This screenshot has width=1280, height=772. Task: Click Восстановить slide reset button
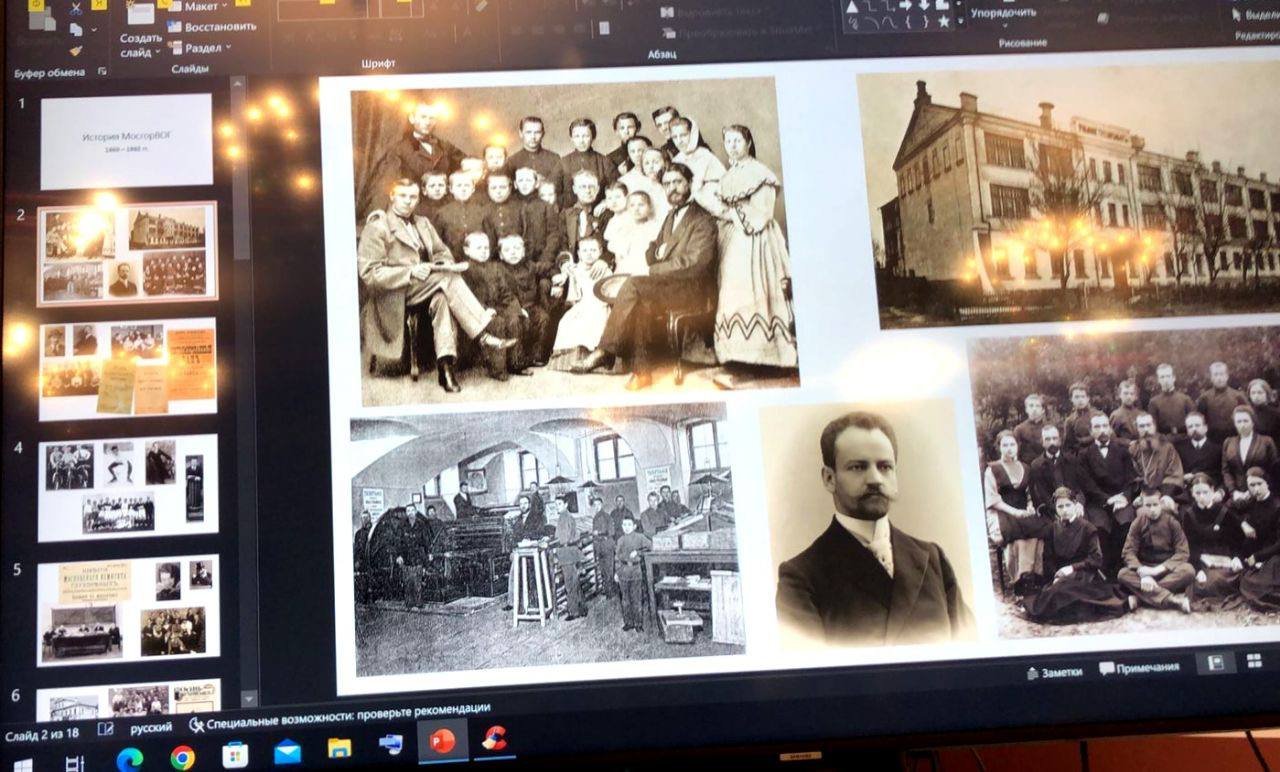pyautogui.click(x=211, y=27)
